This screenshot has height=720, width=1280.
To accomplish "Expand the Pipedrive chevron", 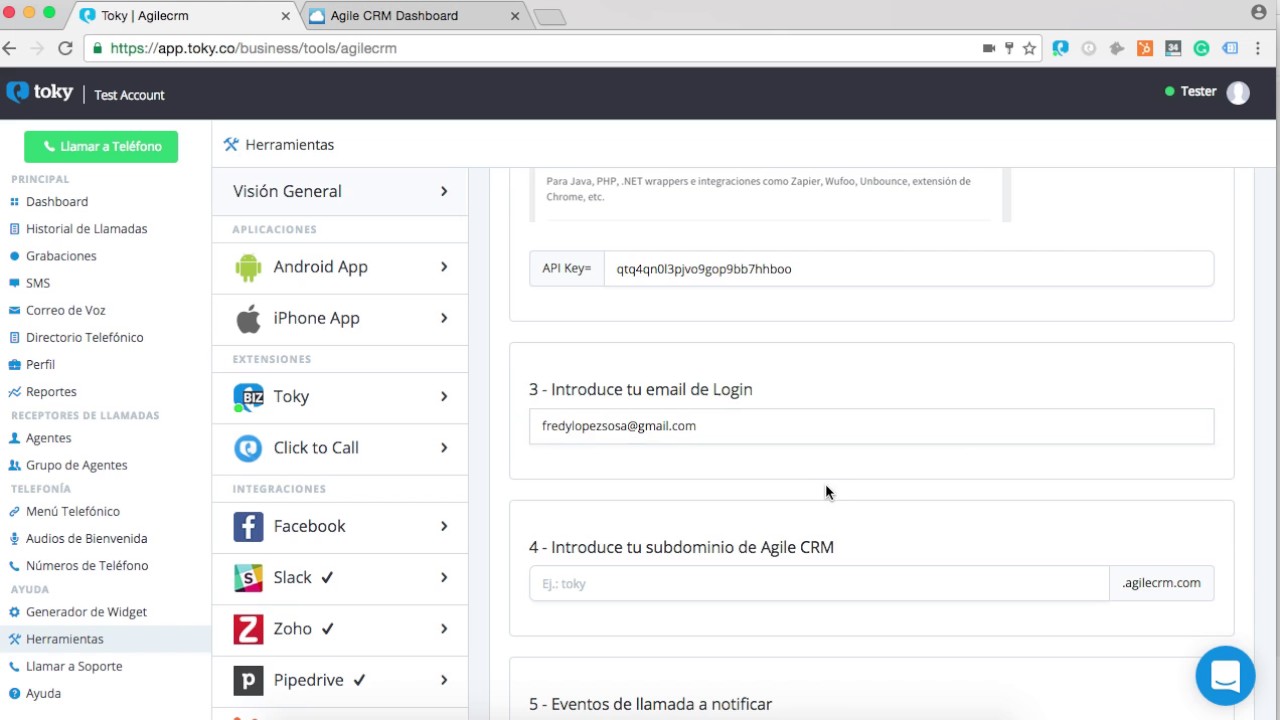I will [x=444, y=680].
